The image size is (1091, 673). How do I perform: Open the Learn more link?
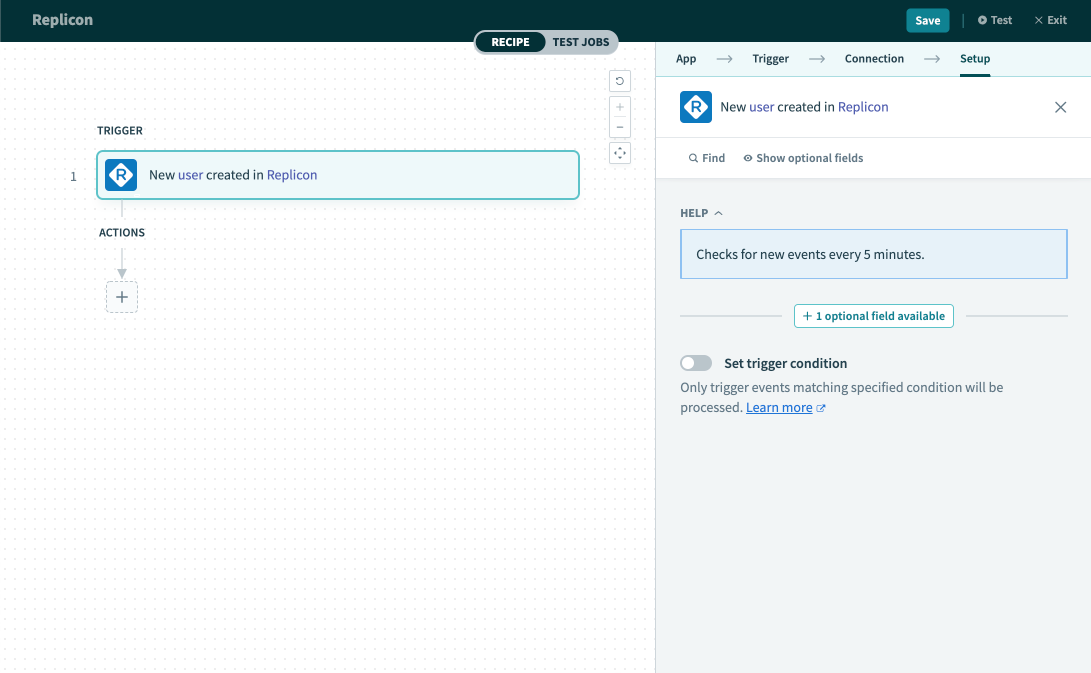pos(779,408)
